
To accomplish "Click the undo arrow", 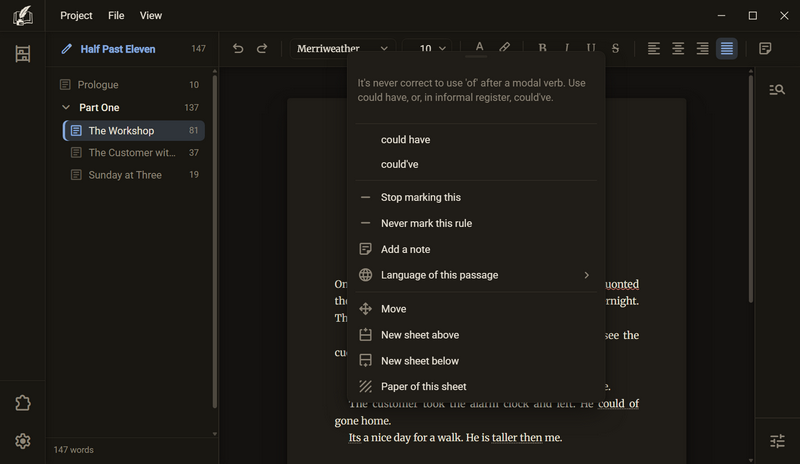I will [238, 48].
